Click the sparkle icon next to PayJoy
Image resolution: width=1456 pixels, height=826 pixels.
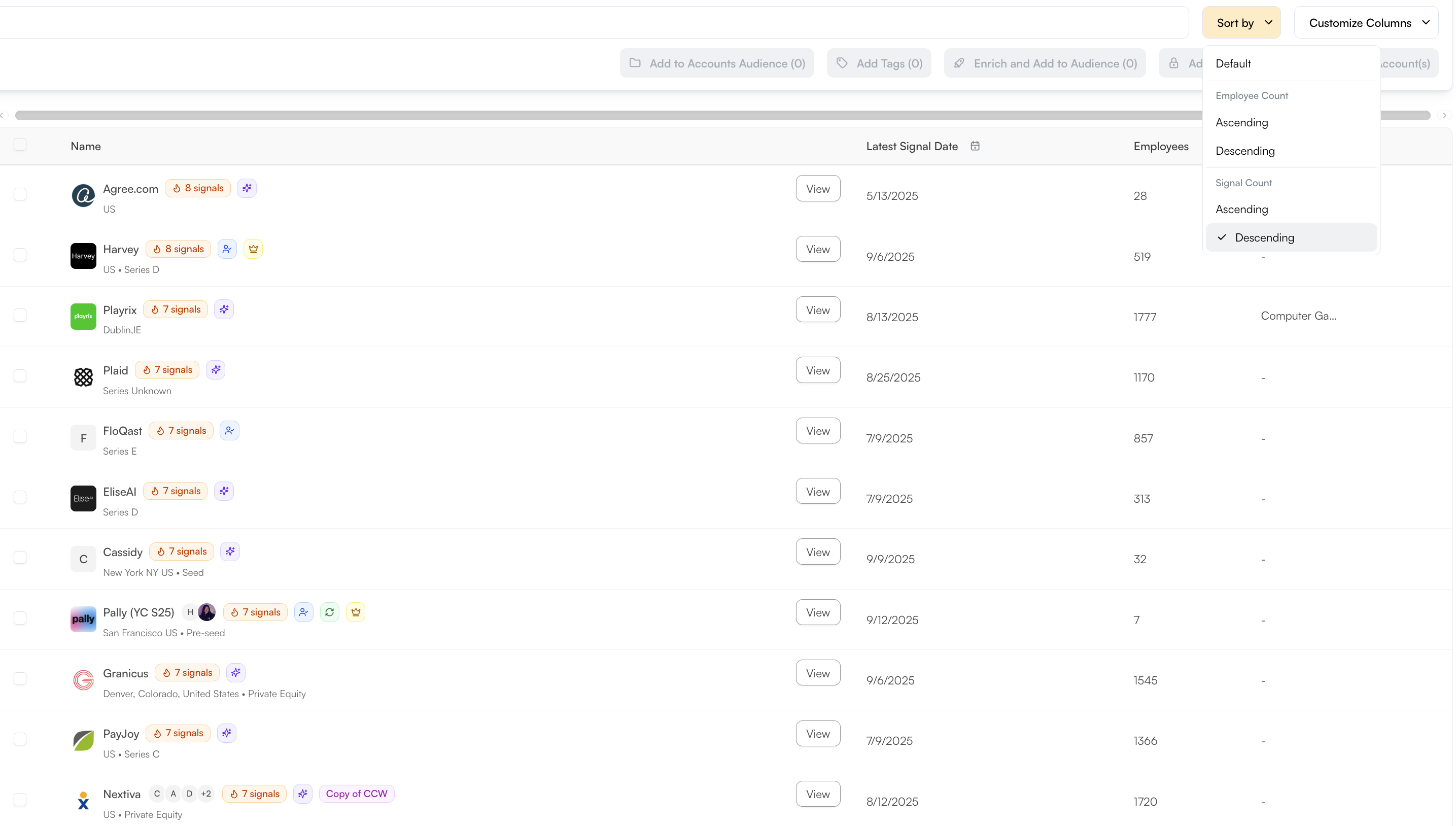coord(227,734)
